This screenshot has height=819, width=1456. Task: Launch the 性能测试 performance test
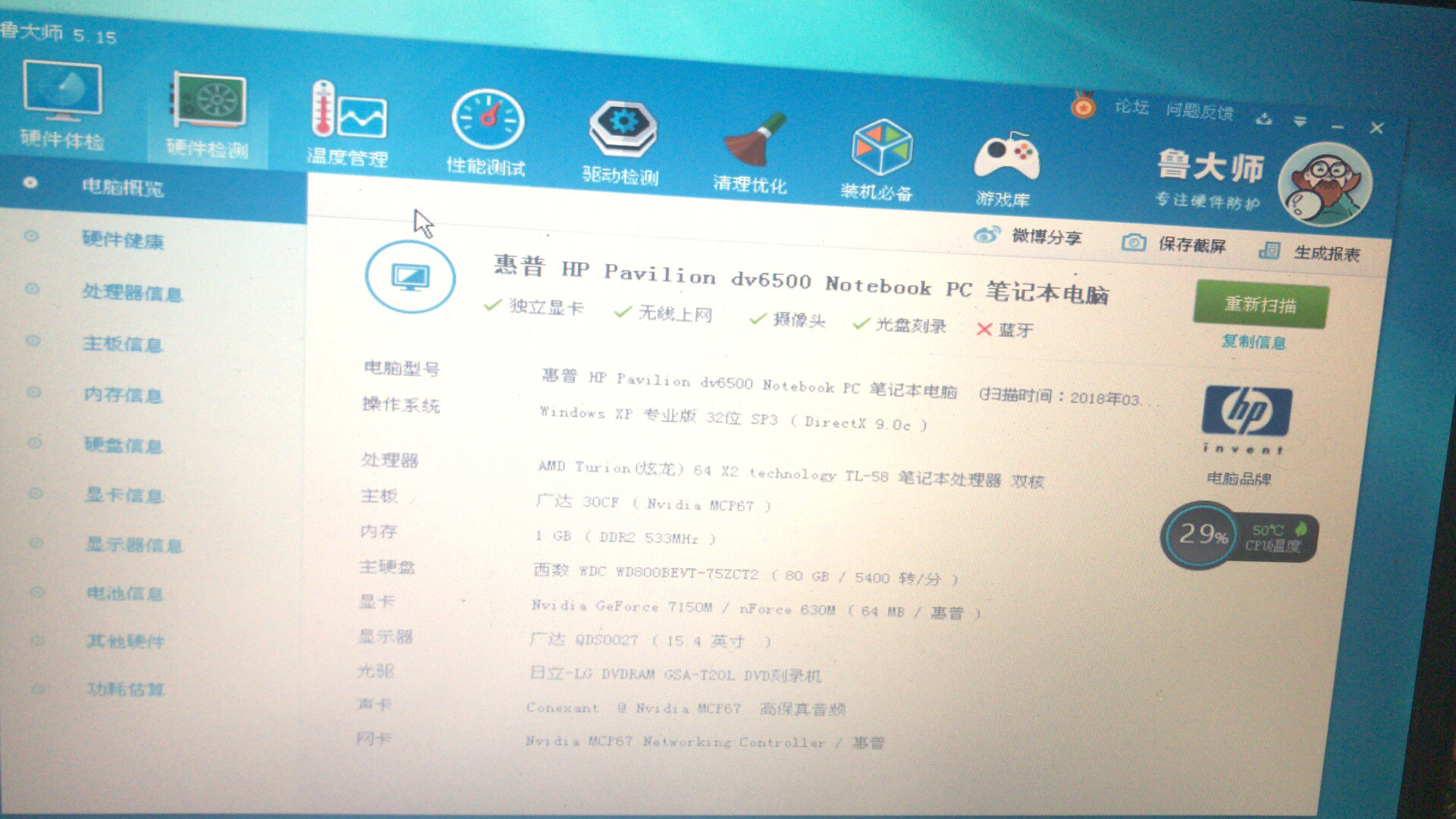(x=486, y=133)
